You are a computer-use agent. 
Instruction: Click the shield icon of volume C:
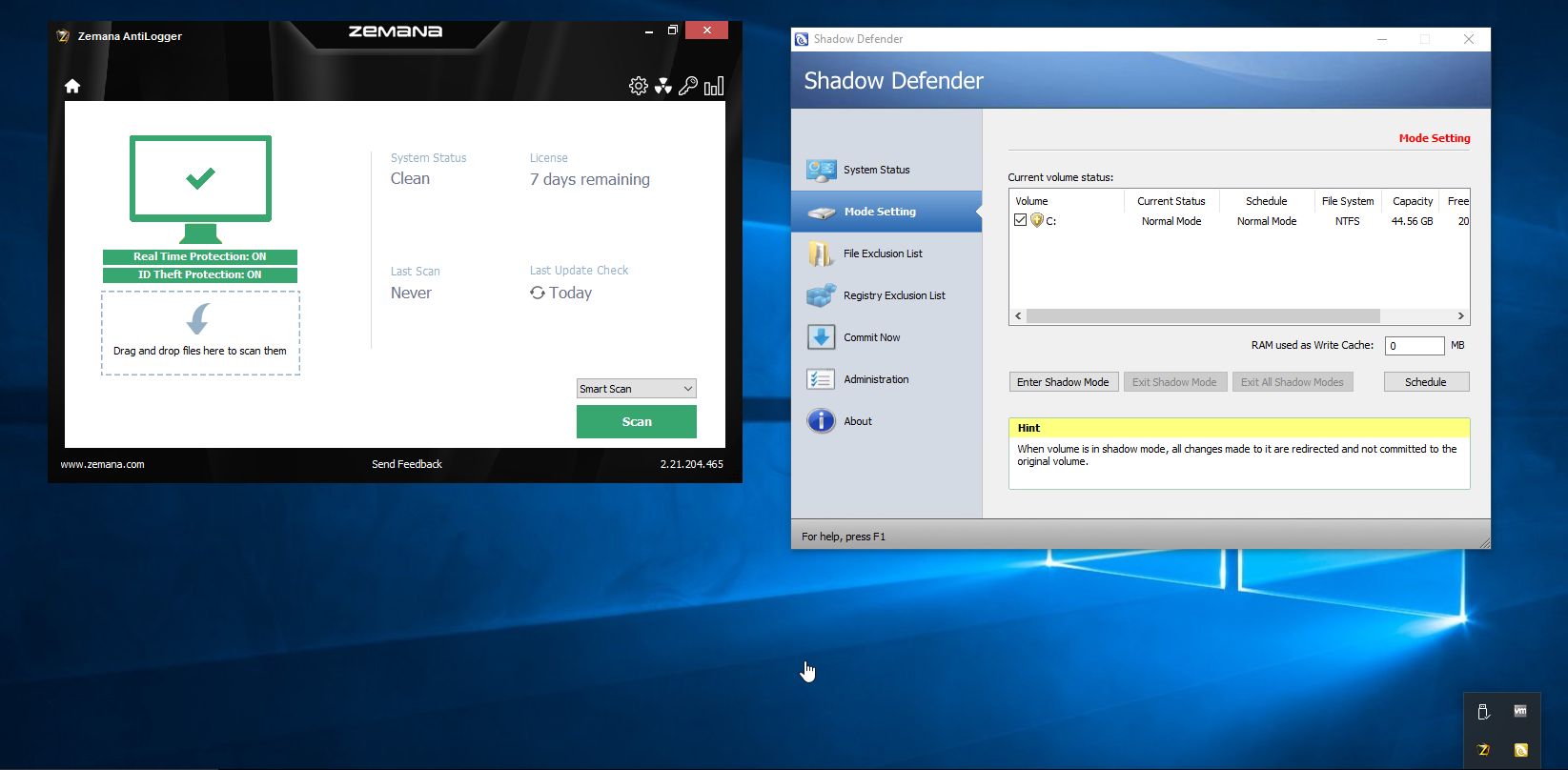[x=1037, y=220]
